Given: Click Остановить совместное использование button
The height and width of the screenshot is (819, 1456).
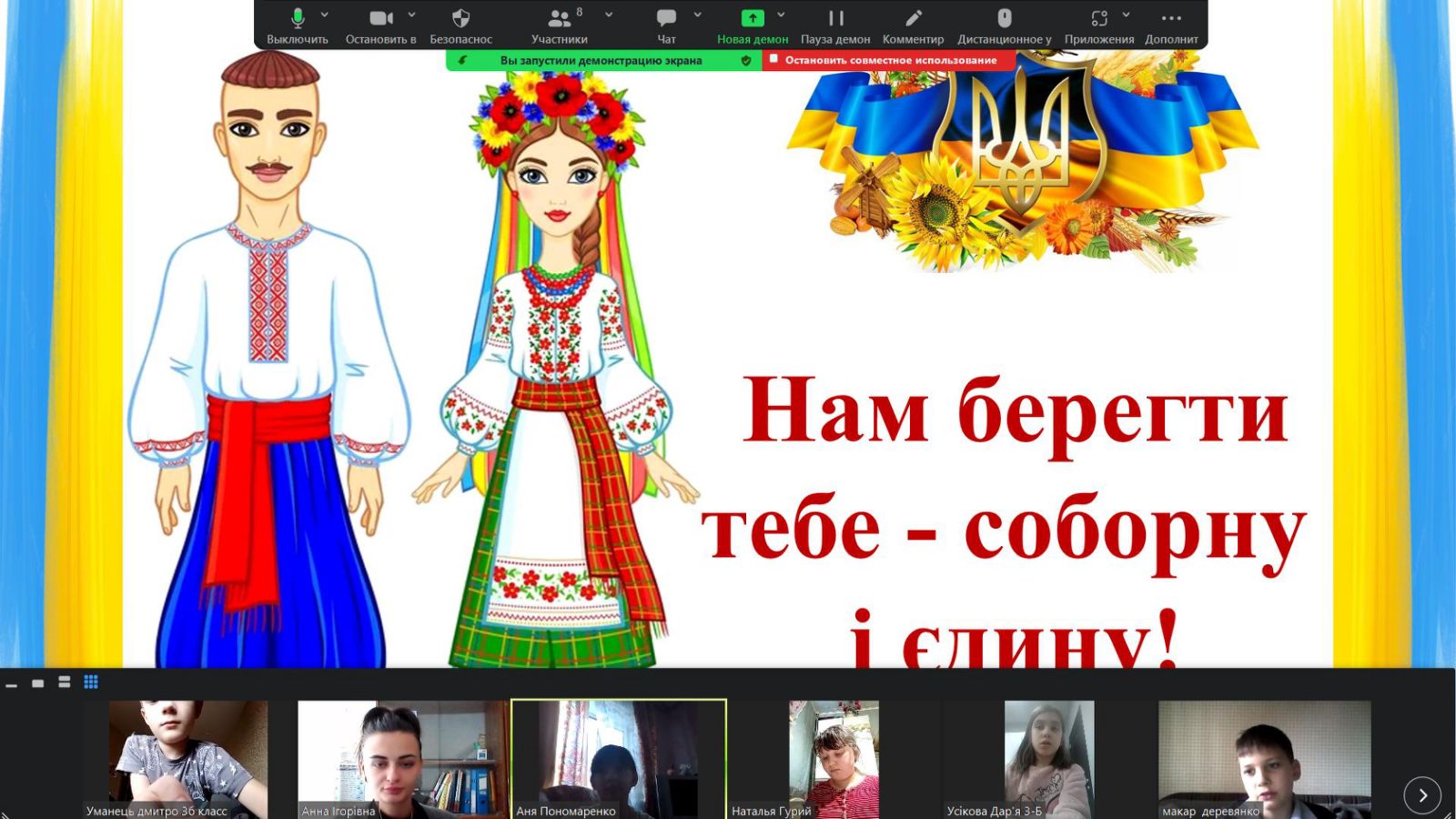Looking at the screenshot, I should coord(889,60).
